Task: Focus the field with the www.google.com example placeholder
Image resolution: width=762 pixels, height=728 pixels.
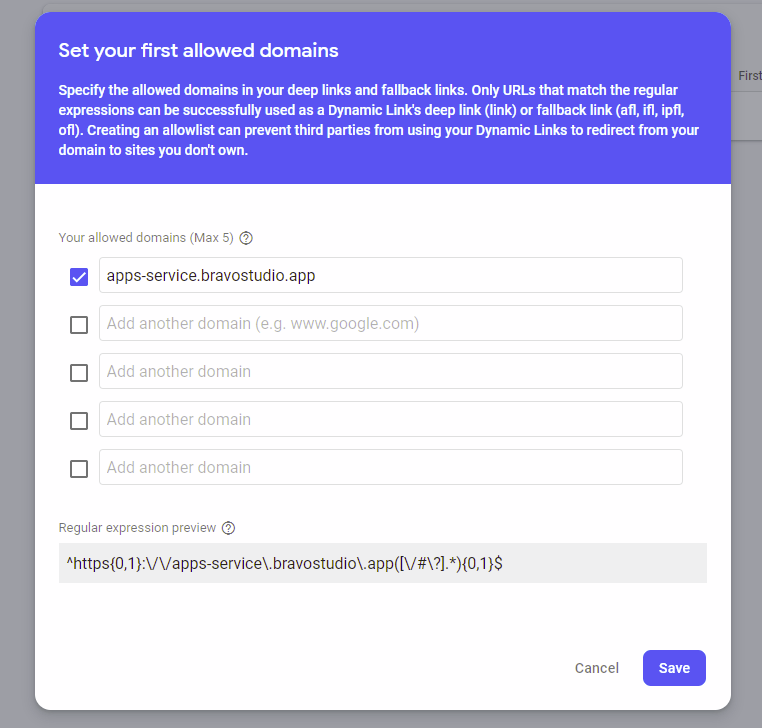Action: [x=391, y=323]
